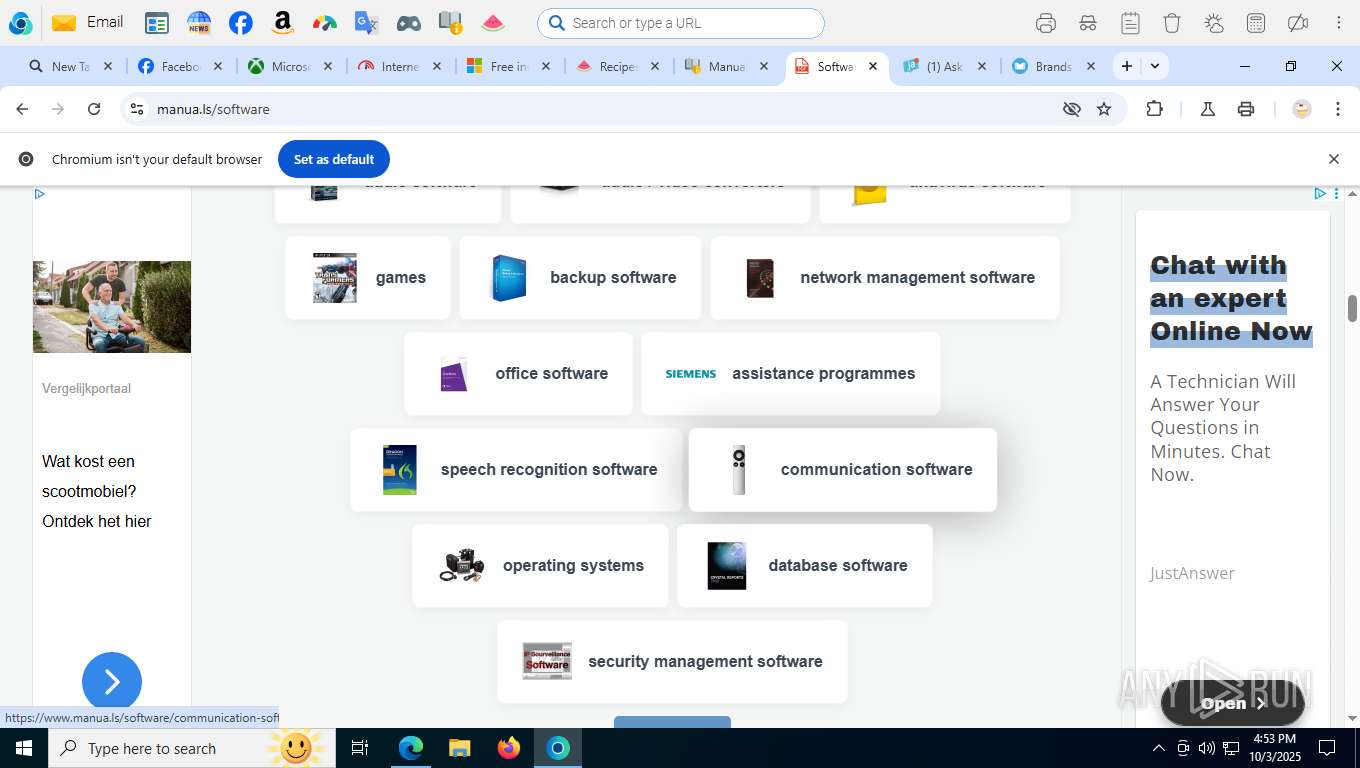
Task: Open security management software category
Action: click(x=672, y=662)
